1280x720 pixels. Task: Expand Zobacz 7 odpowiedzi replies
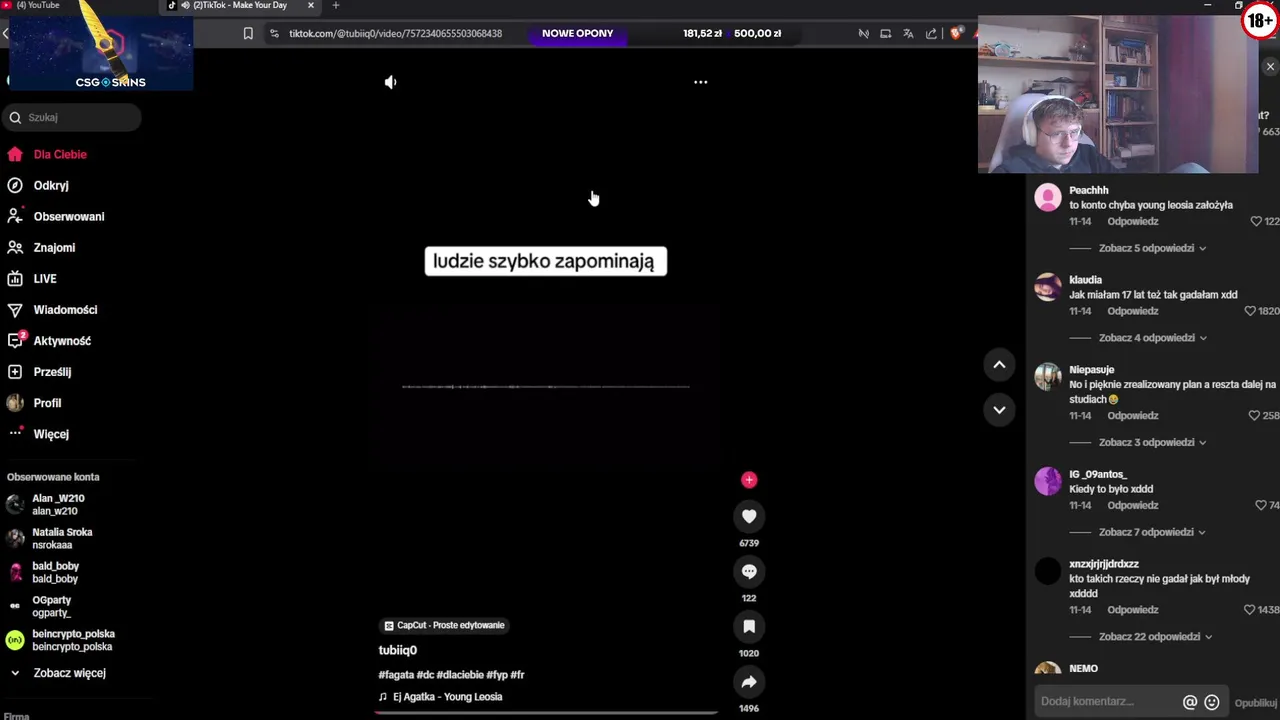point(1152,532)
